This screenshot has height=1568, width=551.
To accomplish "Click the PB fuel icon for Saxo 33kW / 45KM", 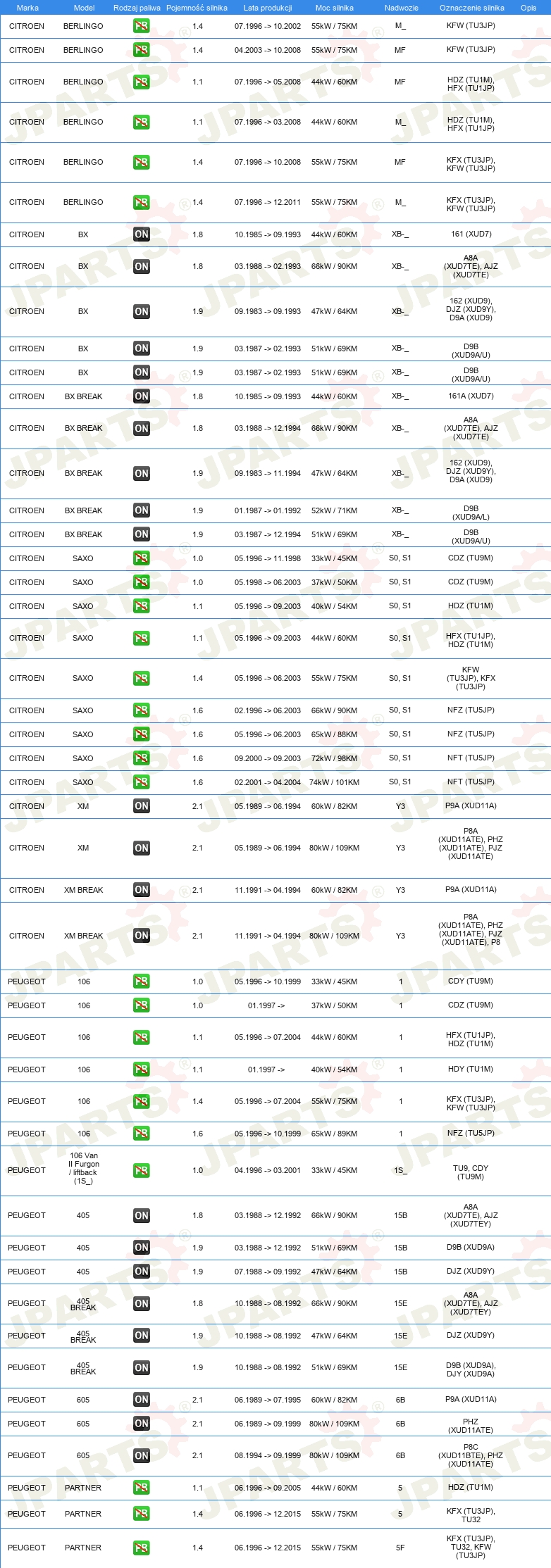I will pyautogui.click(x=142, y=558).
